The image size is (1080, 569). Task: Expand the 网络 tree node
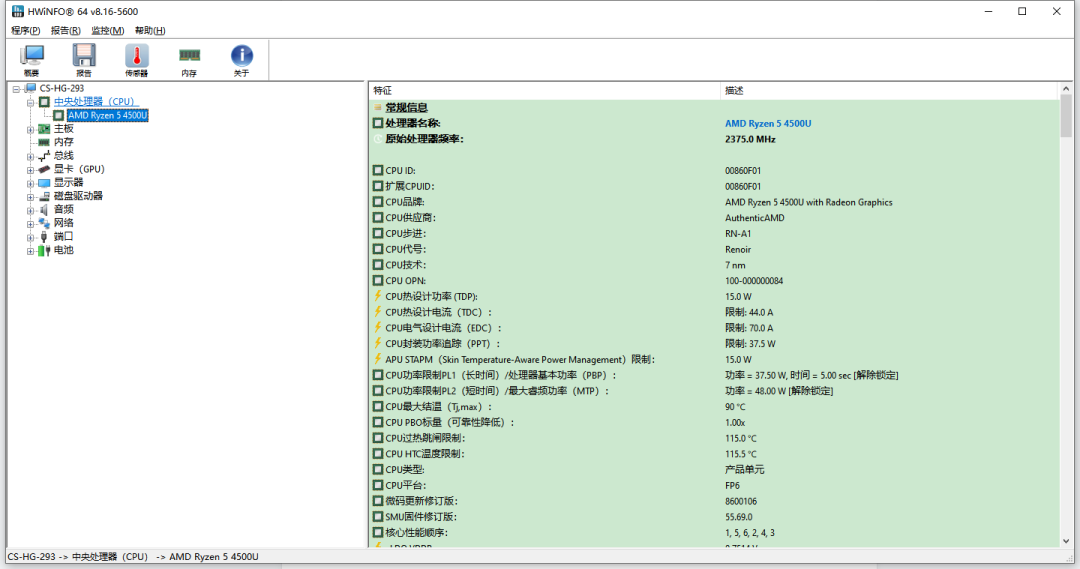click(30, 223)
